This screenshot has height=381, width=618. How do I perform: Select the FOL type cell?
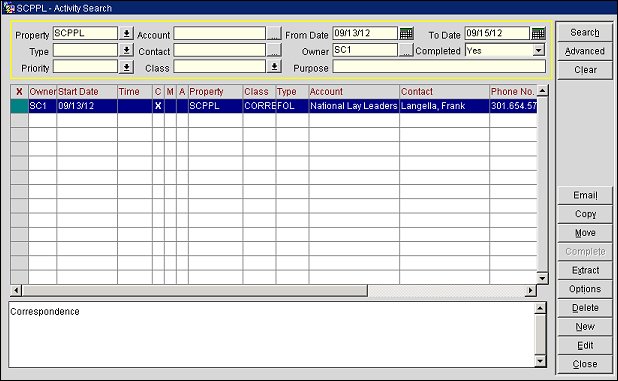292,106
